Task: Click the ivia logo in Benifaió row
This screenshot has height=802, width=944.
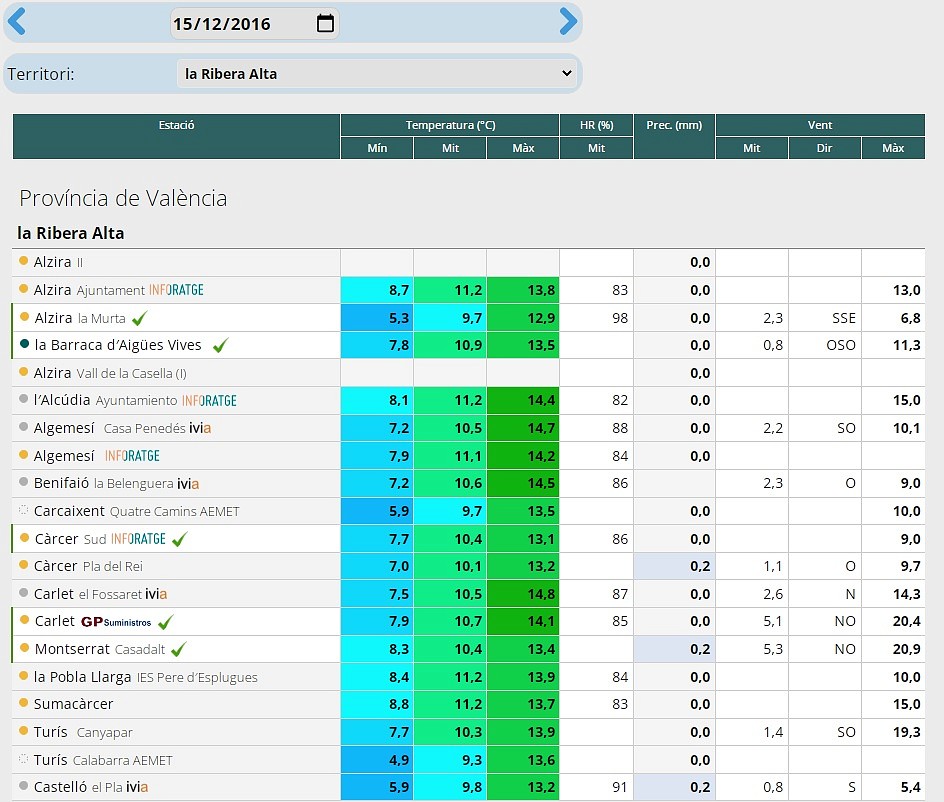Action: point(188,483)
